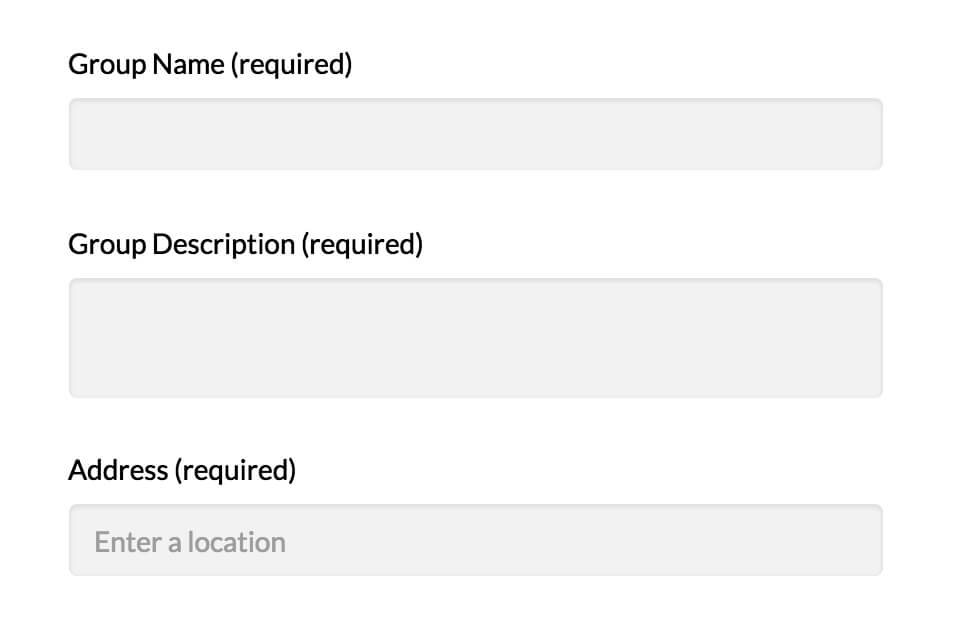960x640 pixels.
Task: Click the 'Address (required)' label
Action: click(x=182, y=470)
